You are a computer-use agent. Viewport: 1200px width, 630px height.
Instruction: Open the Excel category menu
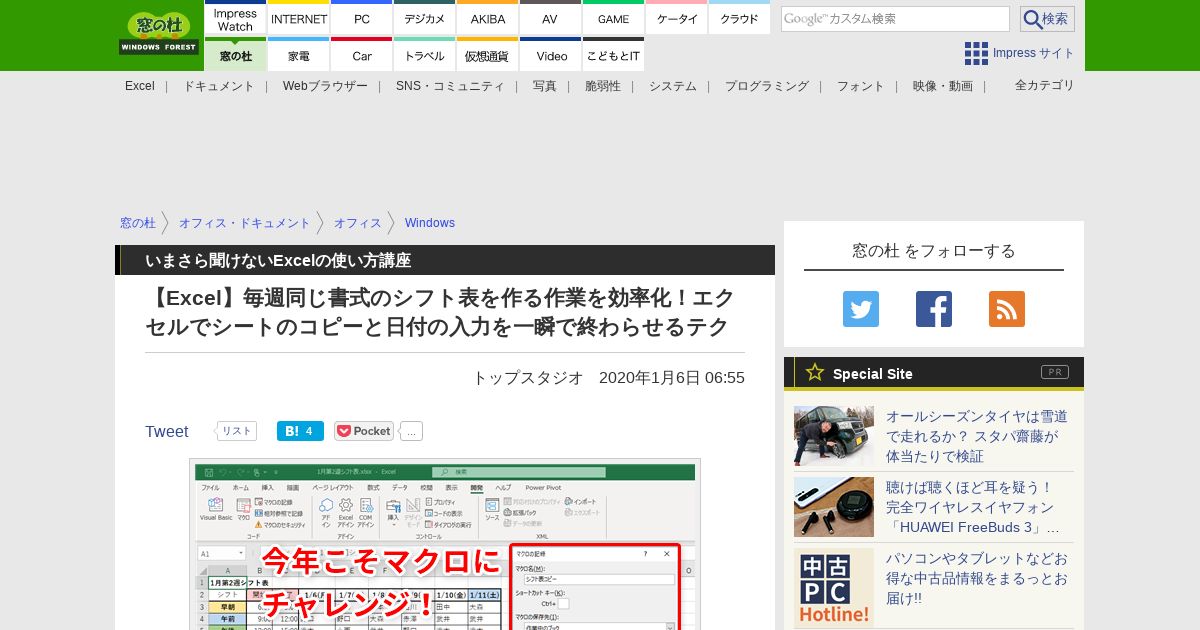pos(140,86)
